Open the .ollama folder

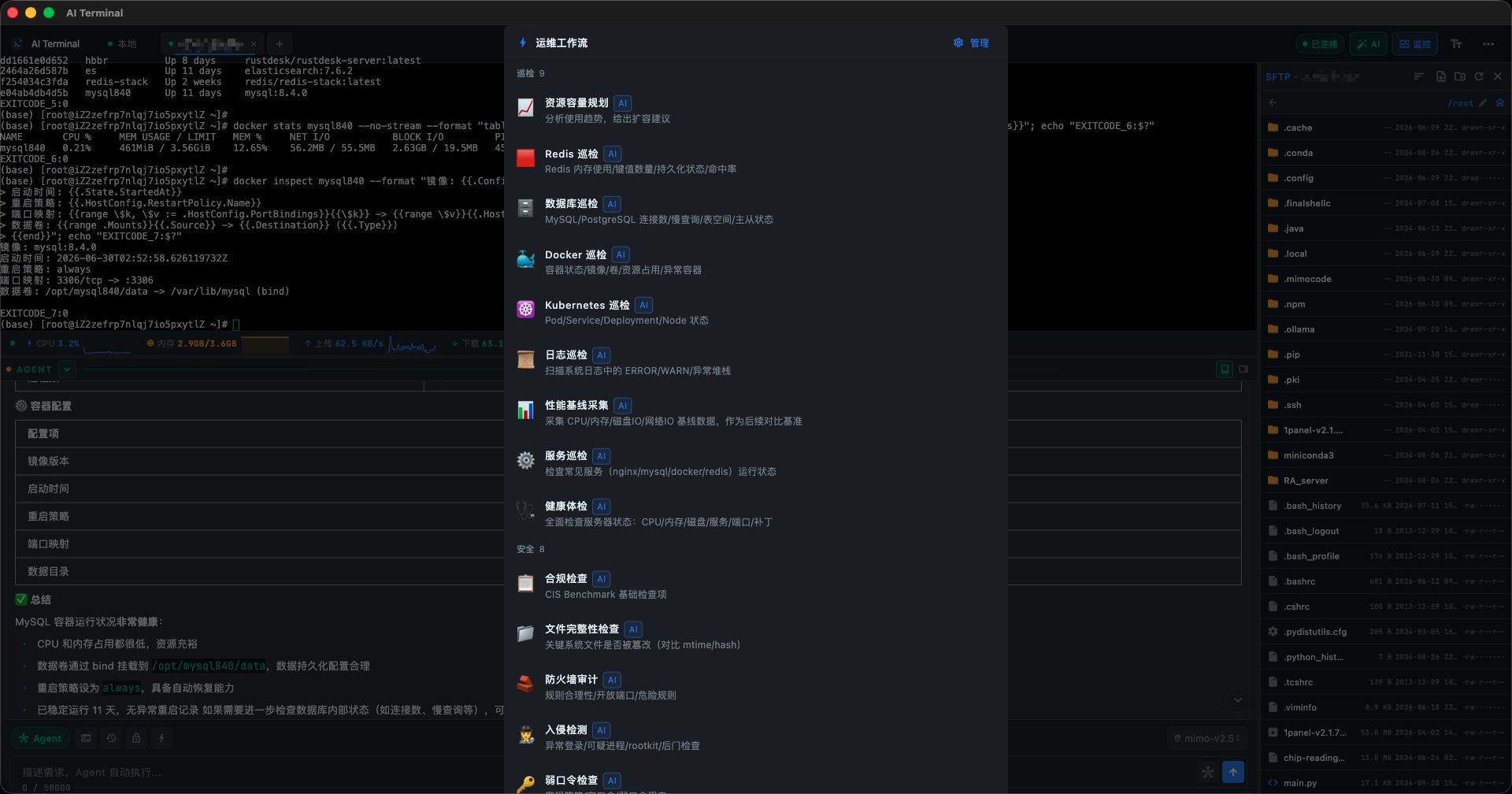[x=1385, y=329]
